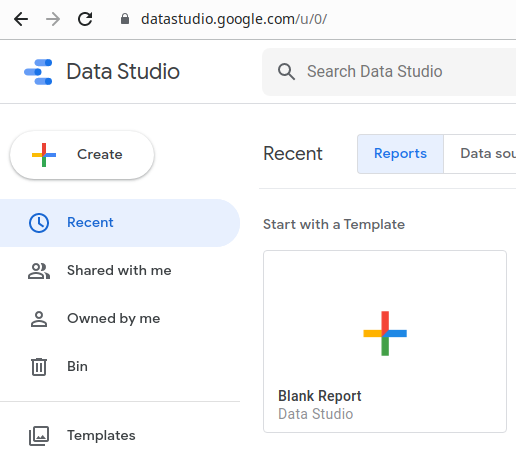
Task: Click the Recent heading text
Action: pos(293,154)
